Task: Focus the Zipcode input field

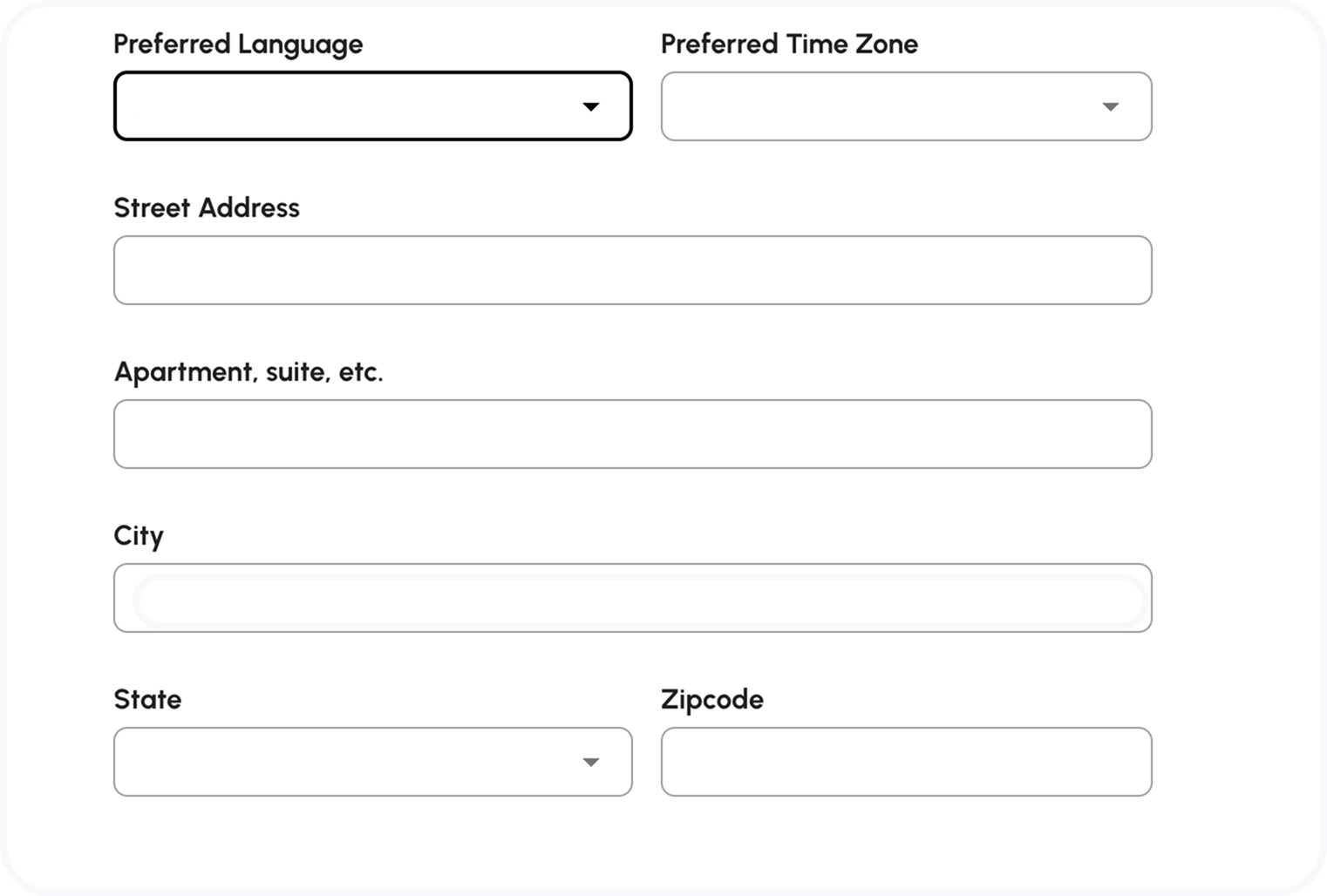Action: 906,762
